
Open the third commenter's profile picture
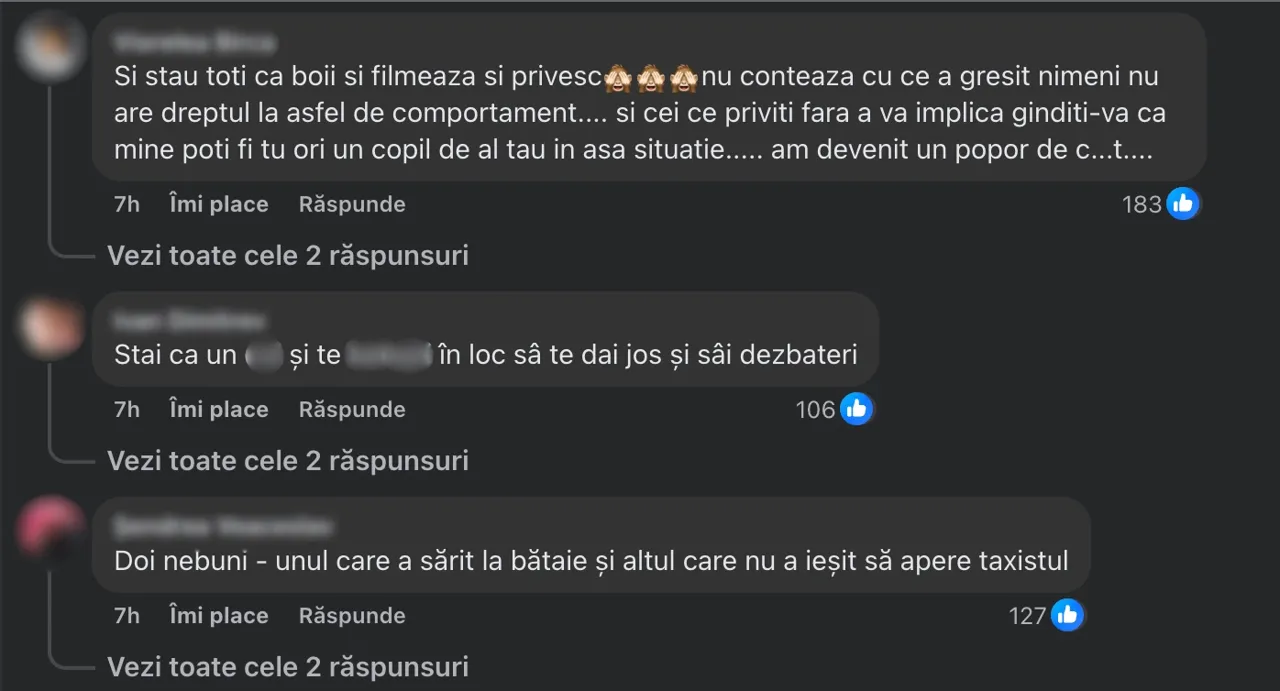click(51, 530)
